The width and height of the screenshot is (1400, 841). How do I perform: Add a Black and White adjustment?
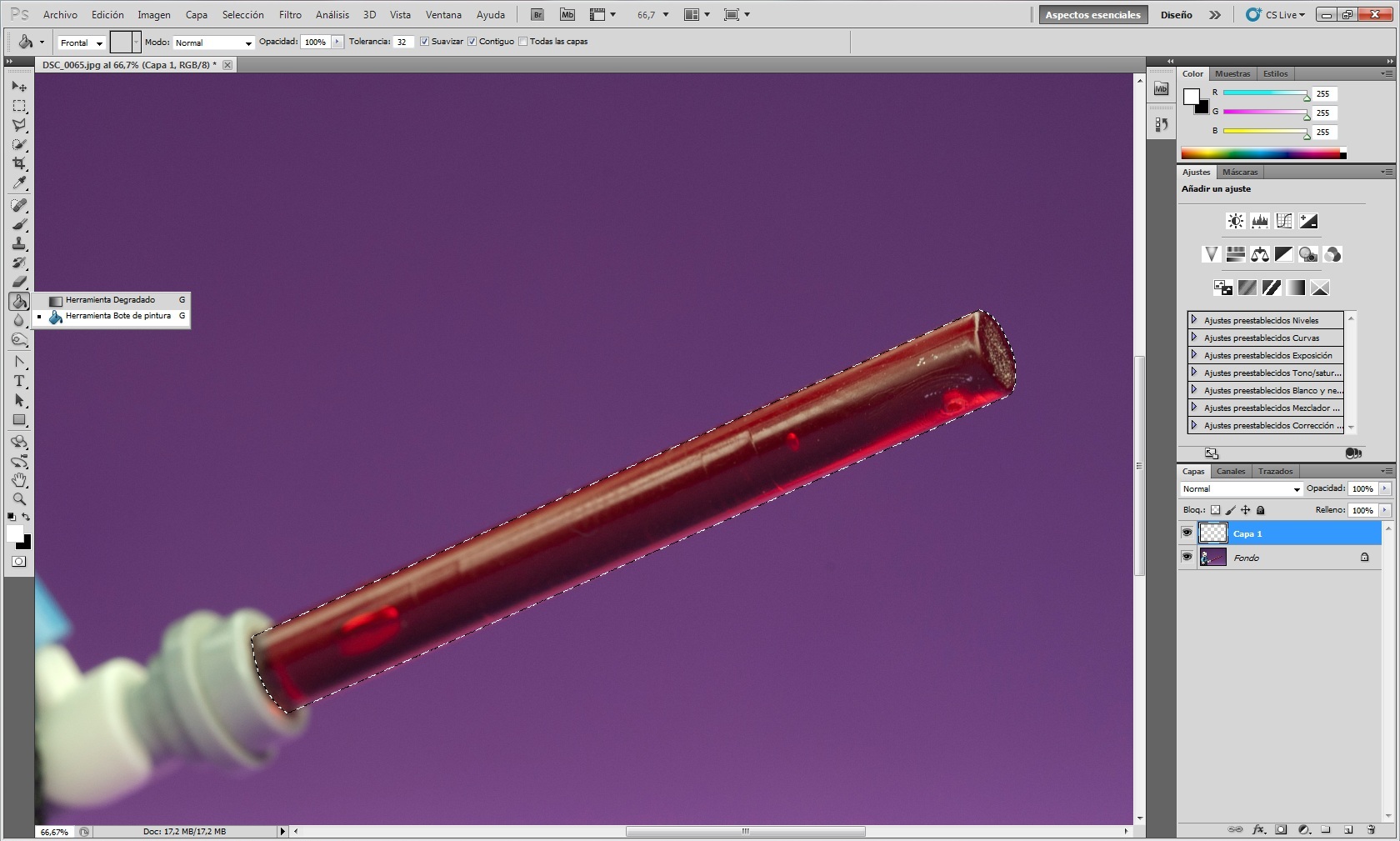[x=1283, y=255]
